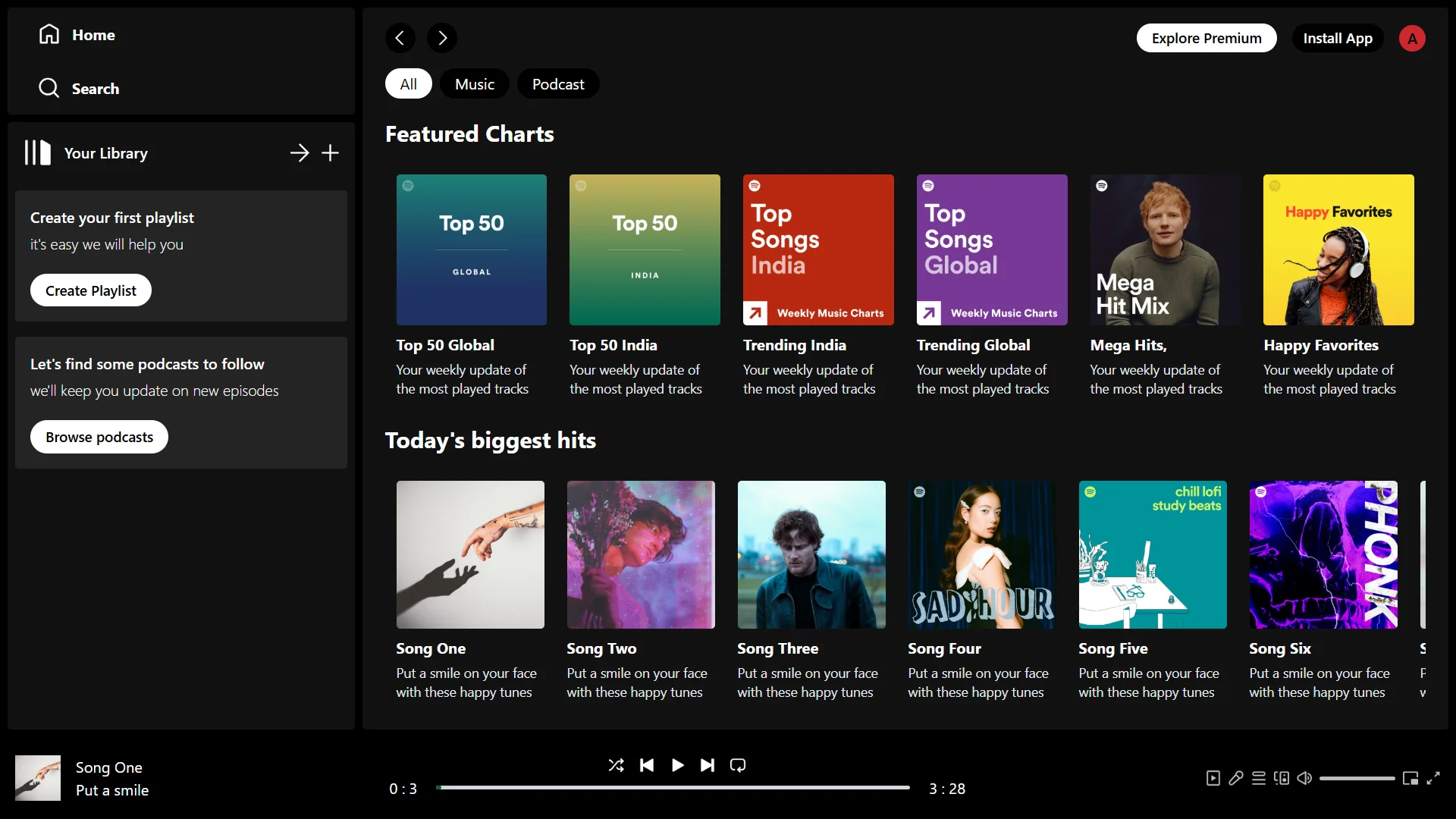Viewport: 1456px width, 819px height.
Task: Open the user profile menu avatar
Action: pyautogui.click(x=1412, y=39)
